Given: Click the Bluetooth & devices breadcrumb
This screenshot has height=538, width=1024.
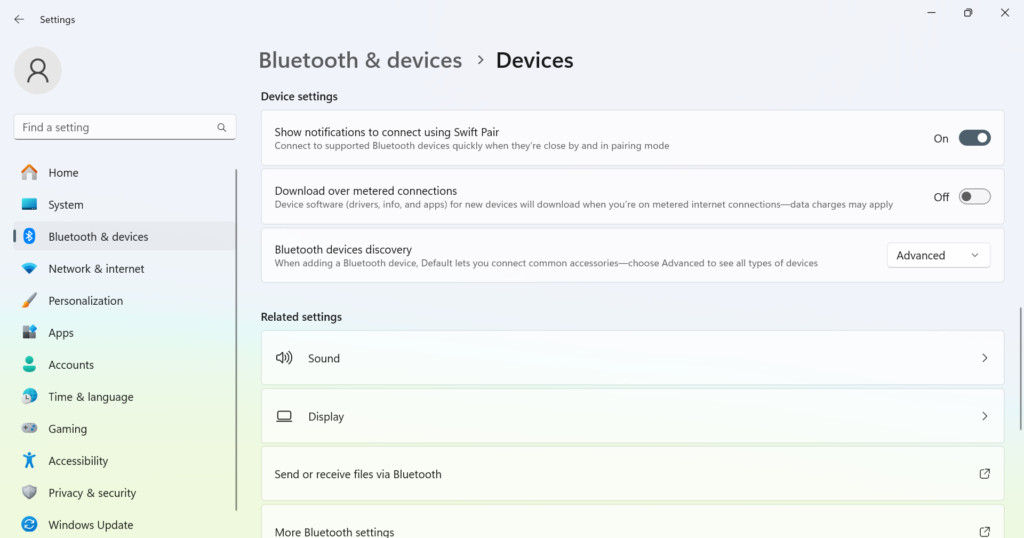Looking at the screenshot, I should [x=360, y=60].
